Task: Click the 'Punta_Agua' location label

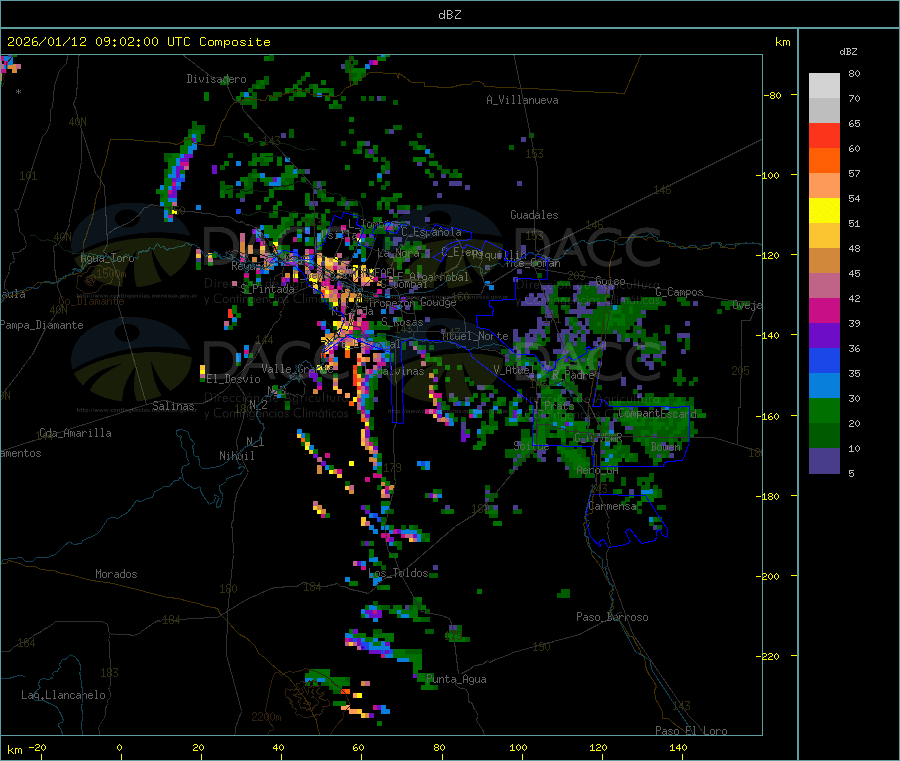Action: coord(457,679)
